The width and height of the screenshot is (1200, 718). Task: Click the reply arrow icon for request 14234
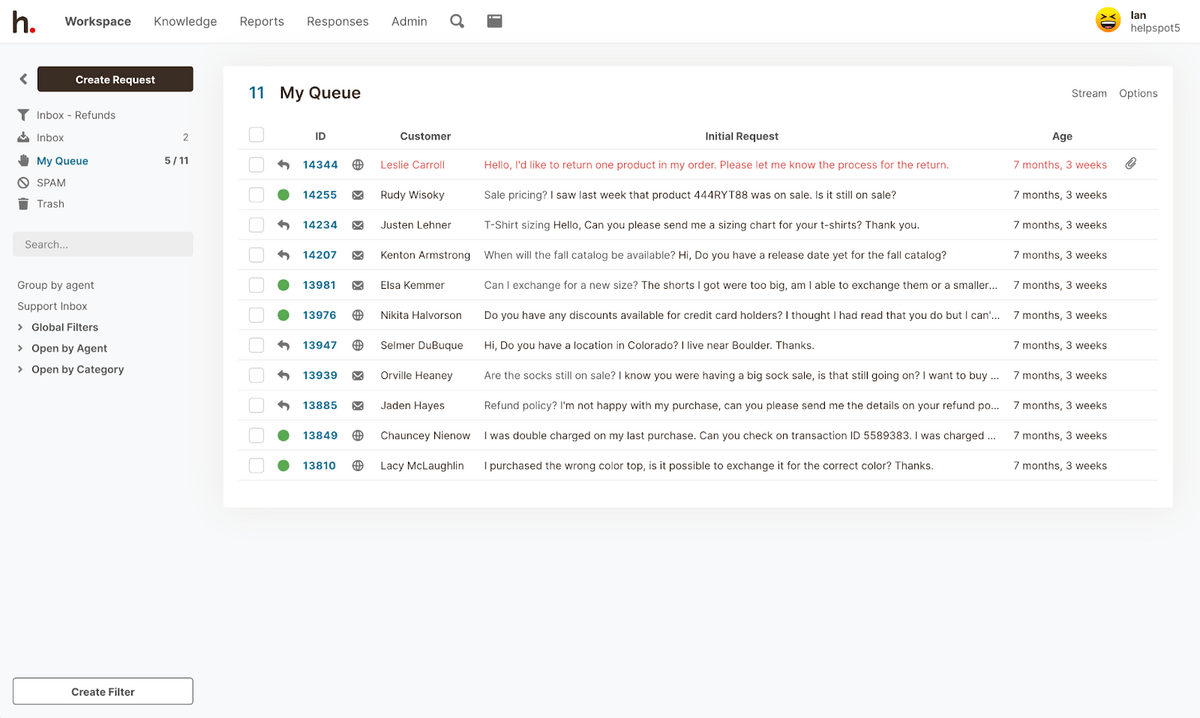coord(283,225)
